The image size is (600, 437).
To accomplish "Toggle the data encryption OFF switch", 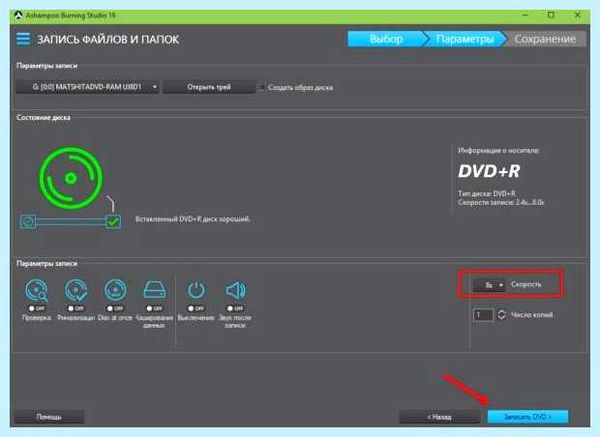I will pos(155,308).
